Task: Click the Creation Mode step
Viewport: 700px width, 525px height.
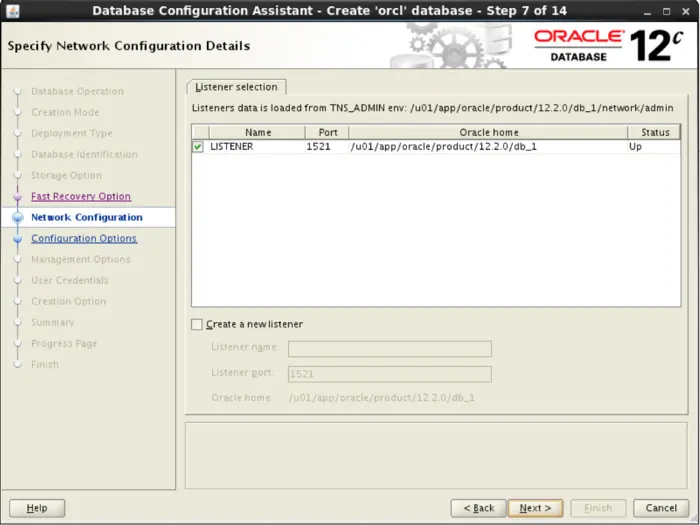Action: pos(65,112)
